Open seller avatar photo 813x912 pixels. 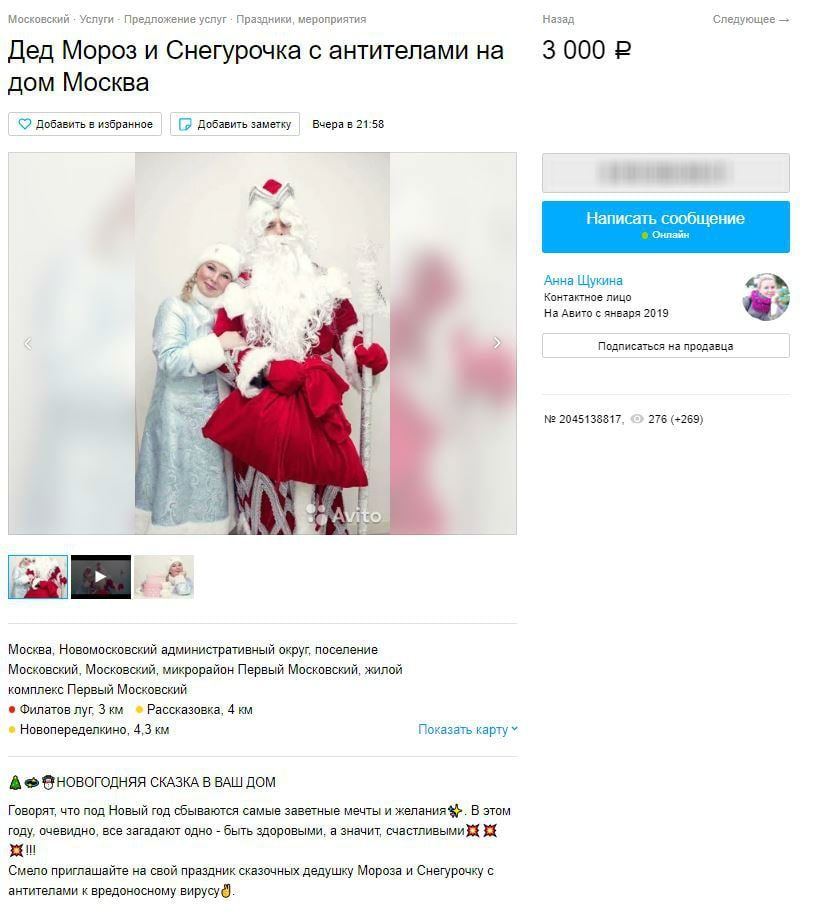click(766, 297)
